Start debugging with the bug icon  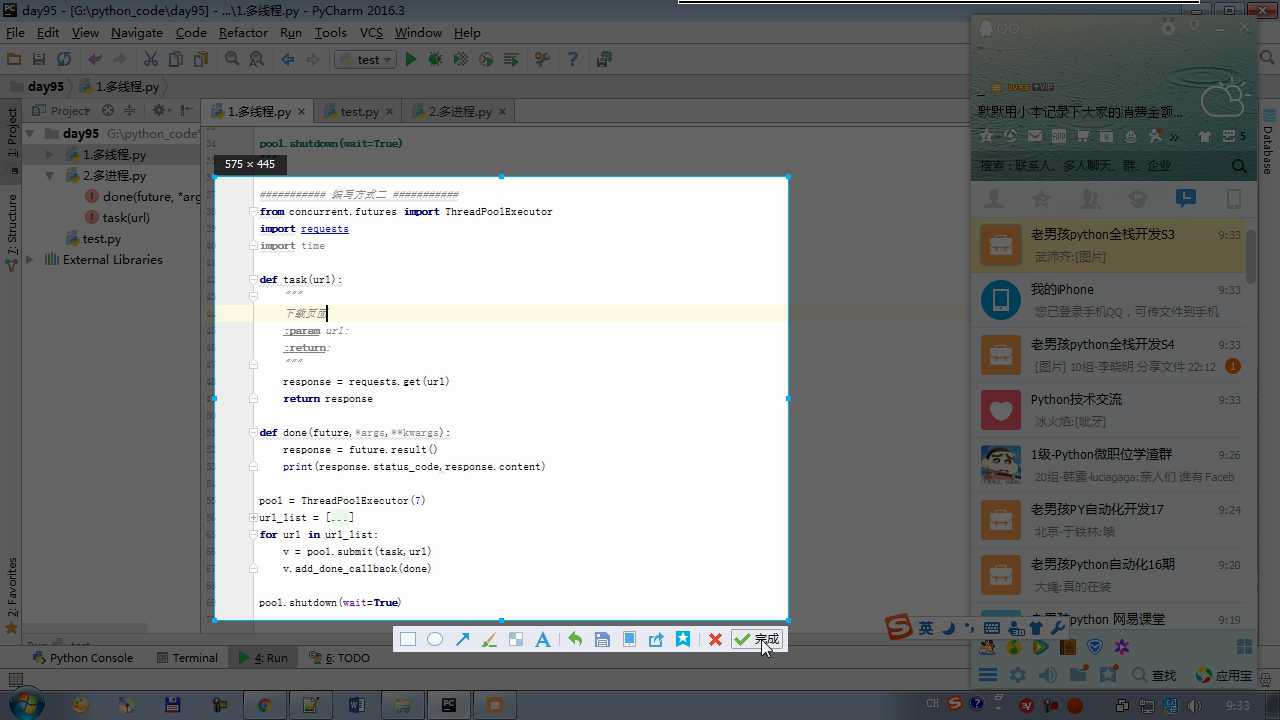point(435,60)
